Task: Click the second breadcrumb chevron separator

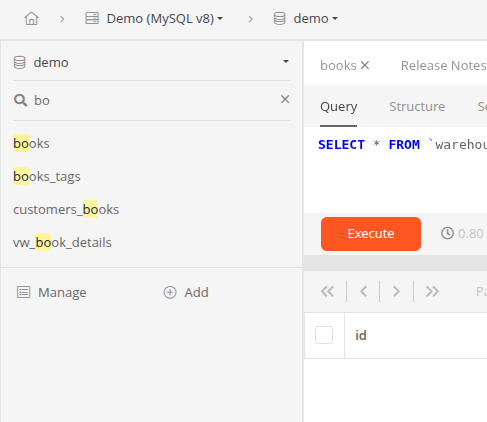Action: (x=251, y=19)
